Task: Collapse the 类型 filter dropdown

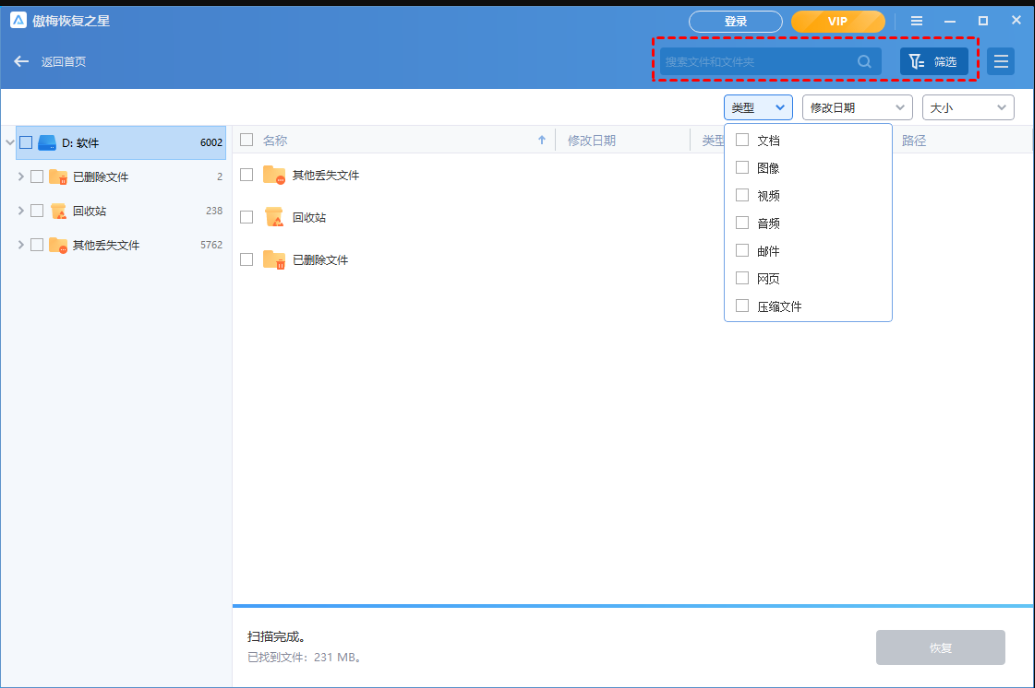Action: 758,108
